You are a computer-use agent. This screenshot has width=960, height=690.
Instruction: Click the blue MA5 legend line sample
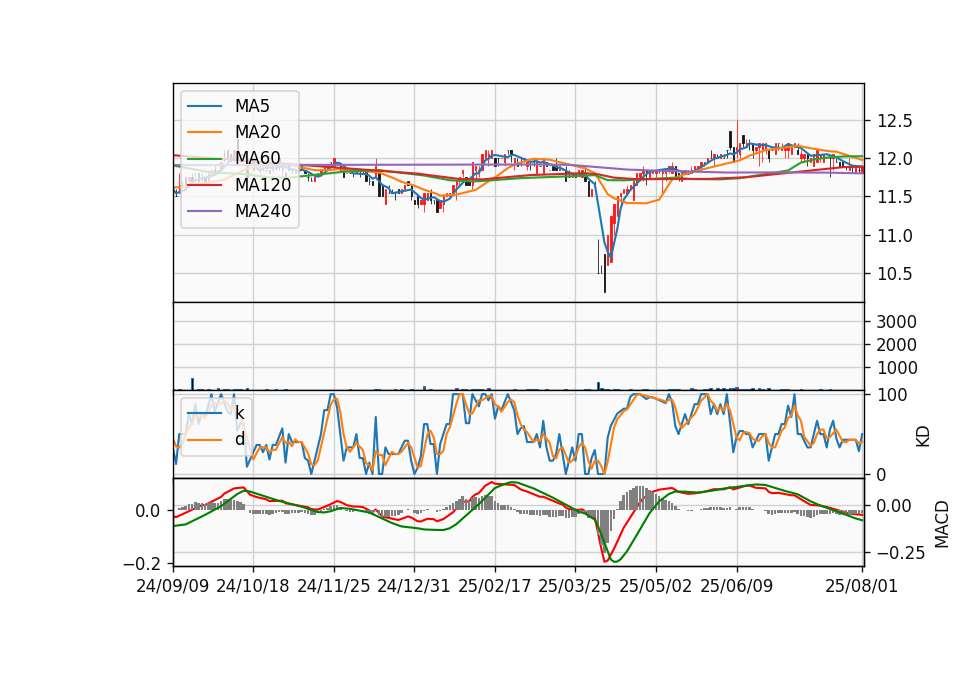(x=204, y=106)
